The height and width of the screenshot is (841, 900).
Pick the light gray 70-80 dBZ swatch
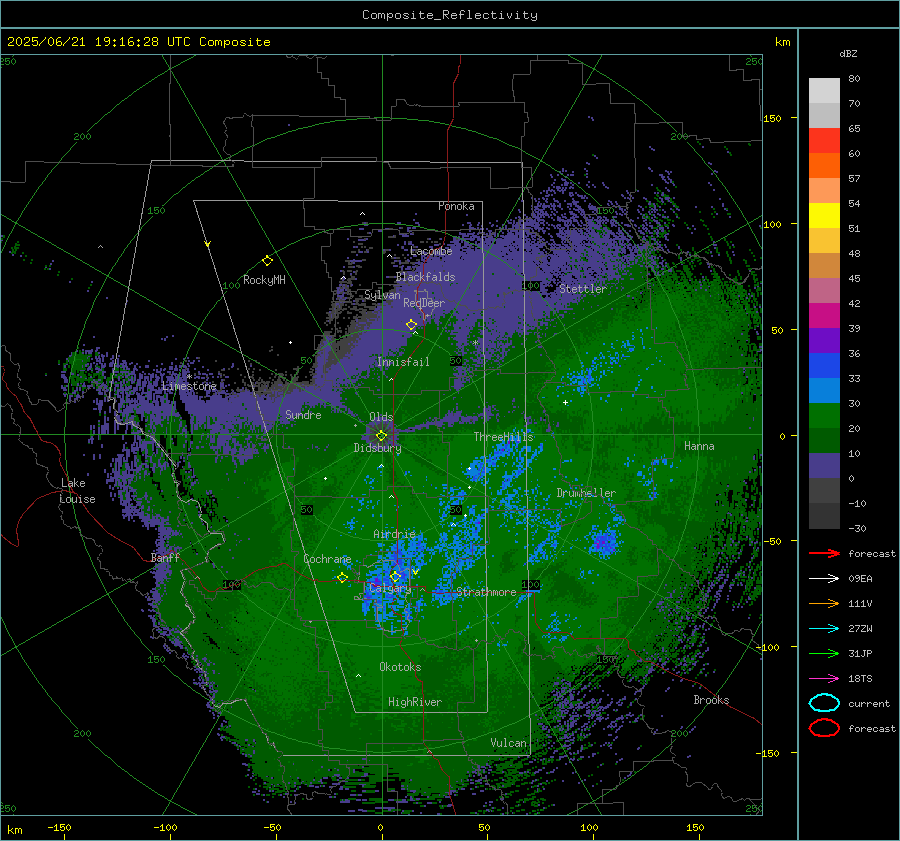coord(824,90)
